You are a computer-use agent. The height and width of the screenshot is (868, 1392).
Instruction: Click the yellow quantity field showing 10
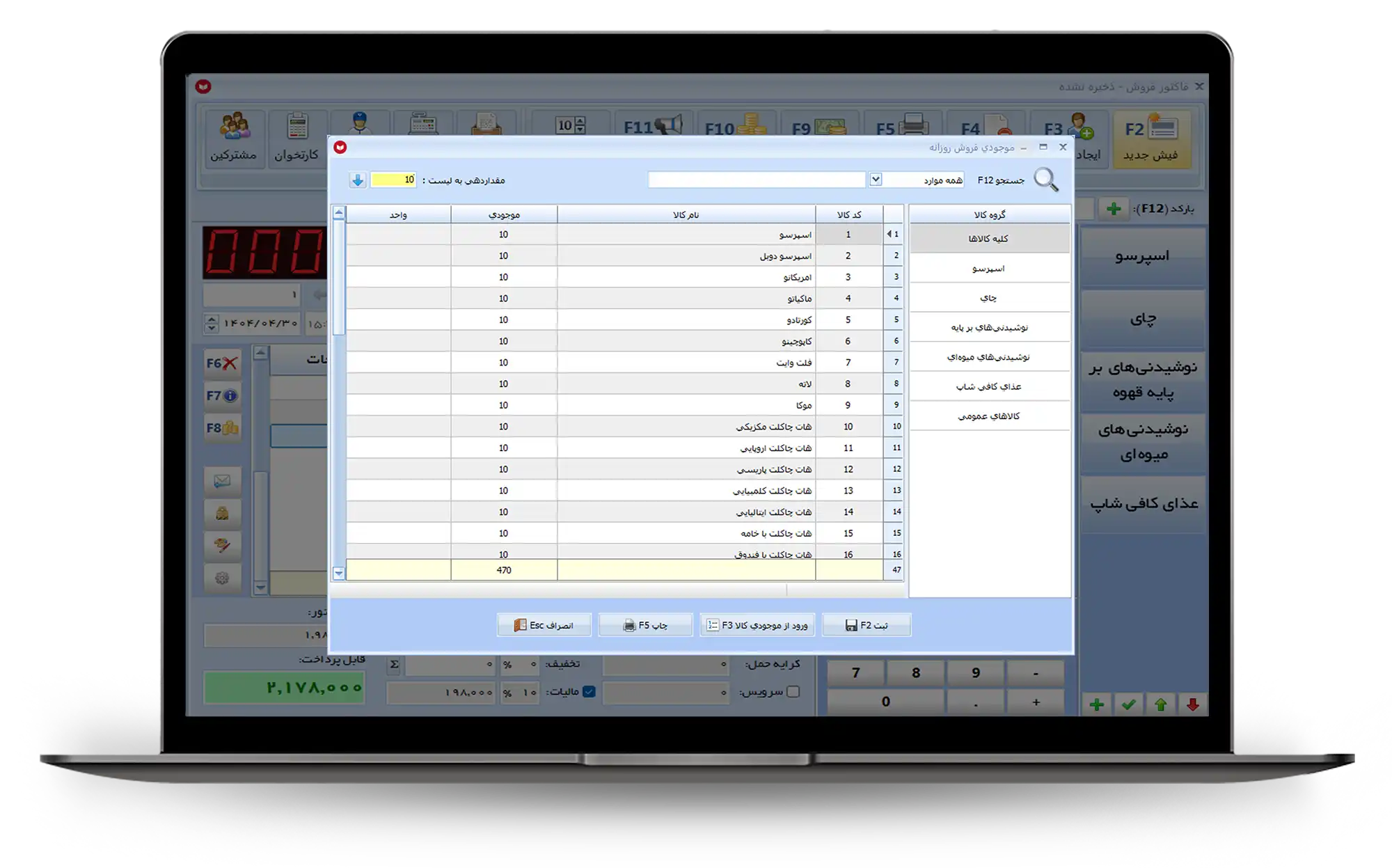tap(393, 180)
